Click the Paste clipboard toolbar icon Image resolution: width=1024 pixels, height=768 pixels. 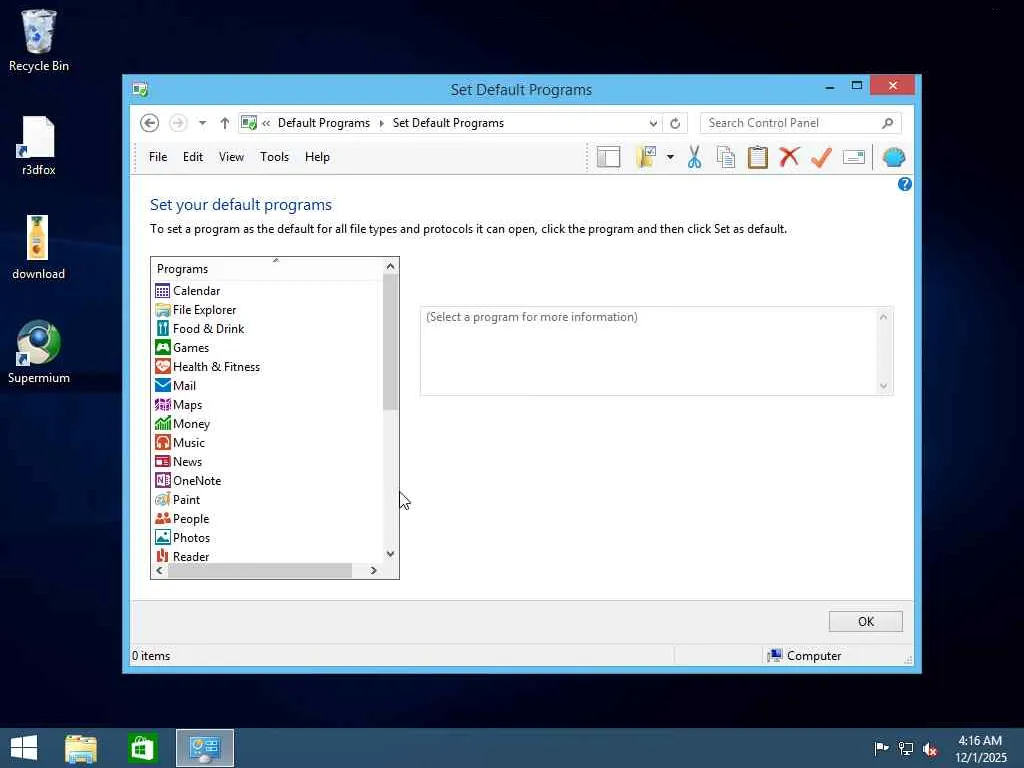758,157
